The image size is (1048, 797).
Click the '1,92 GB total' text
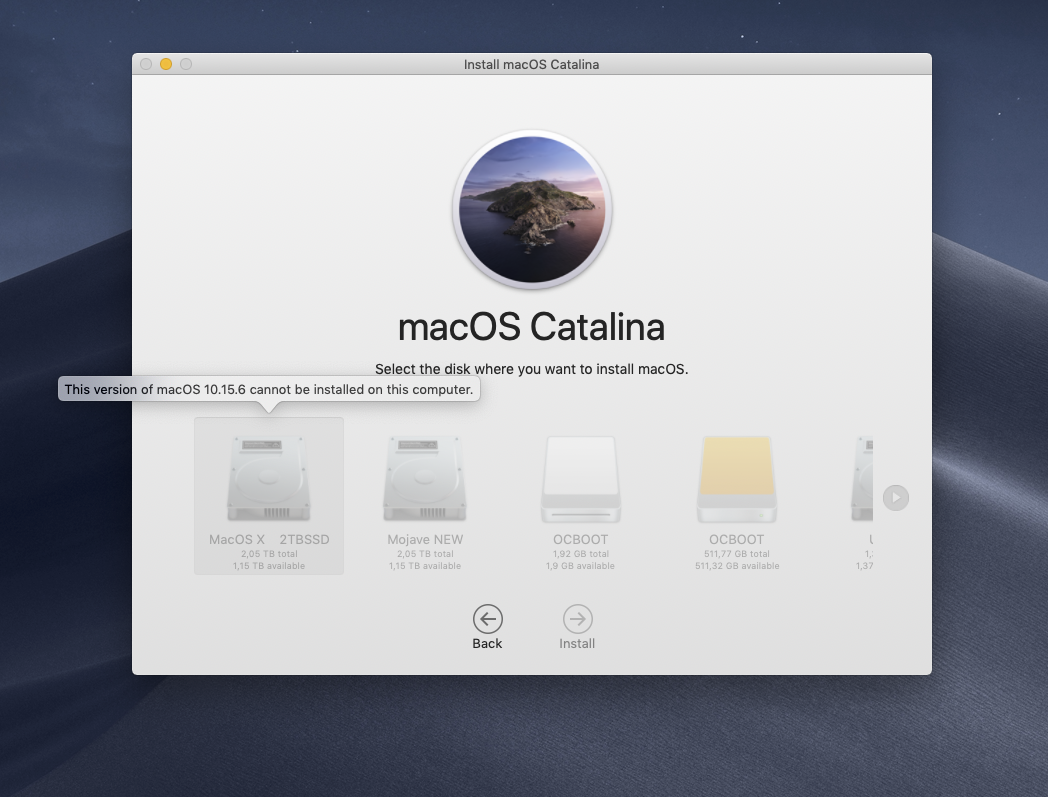pos(581,554)
